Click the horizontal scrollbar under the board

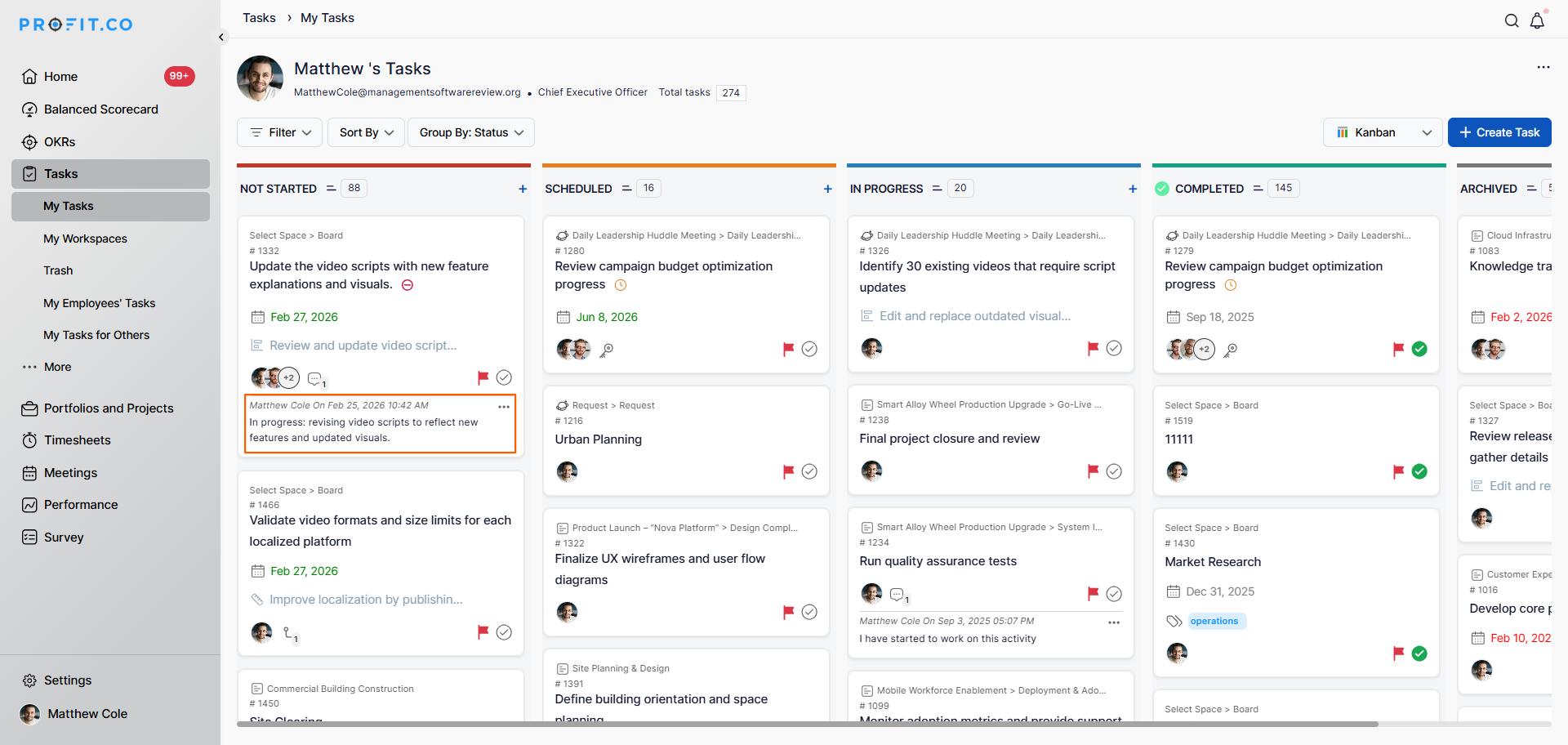(x=807, y=724)
